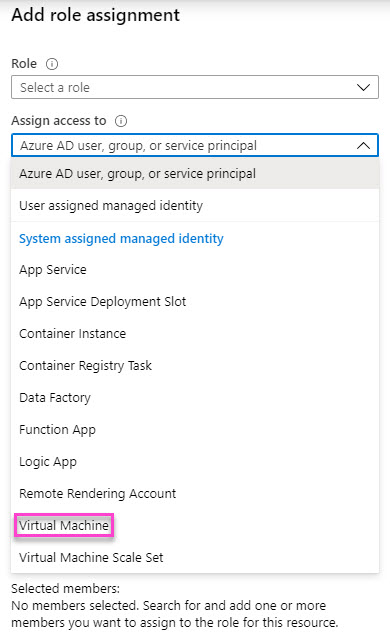Choose Container Instance option
The height and width of the screenshot is (640, 390).
click(x=195, y=333)
